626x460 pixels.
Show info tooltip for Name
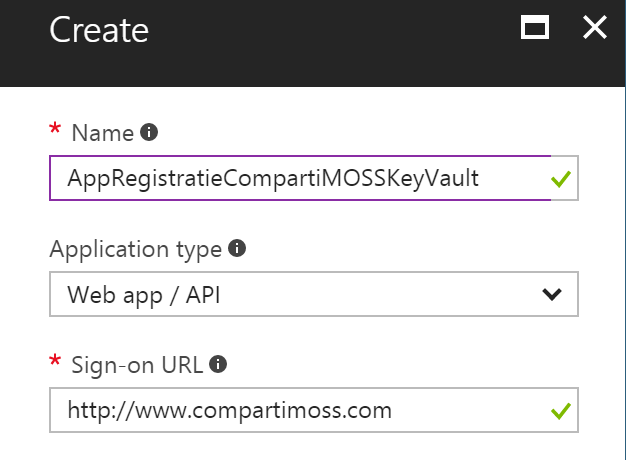click(150, 132)
